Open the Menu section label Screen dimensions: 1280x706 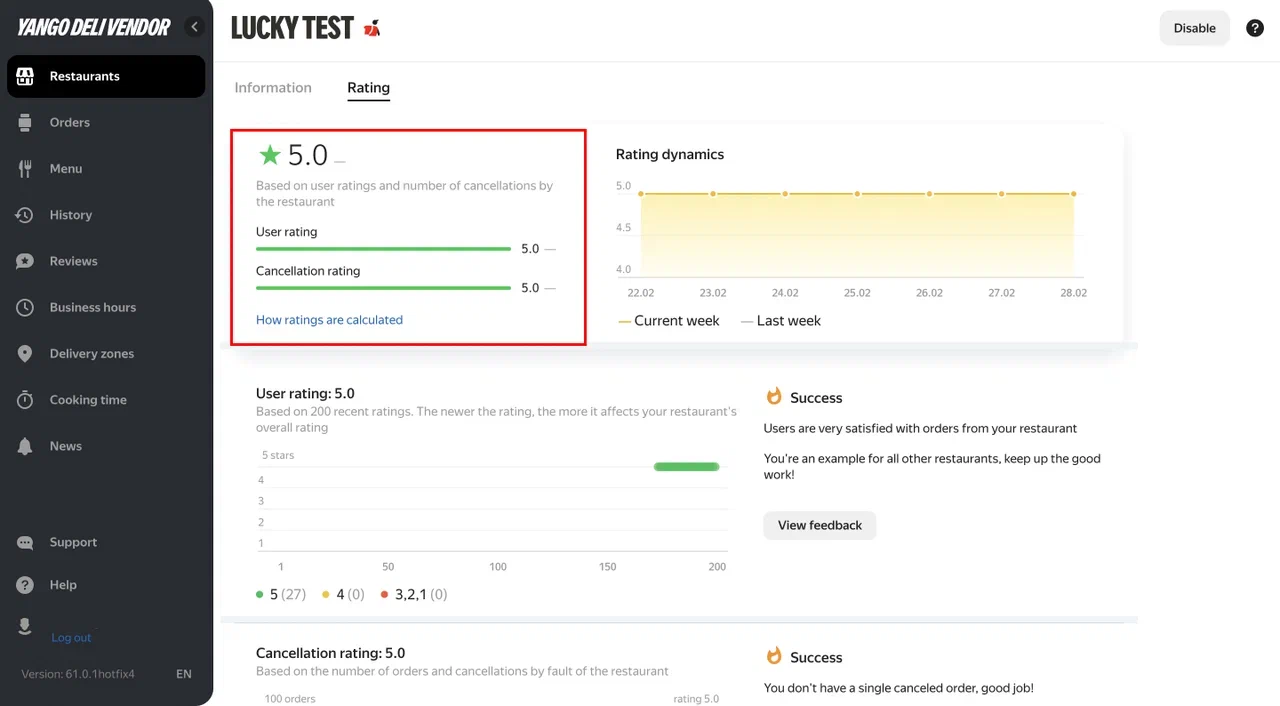66,168
